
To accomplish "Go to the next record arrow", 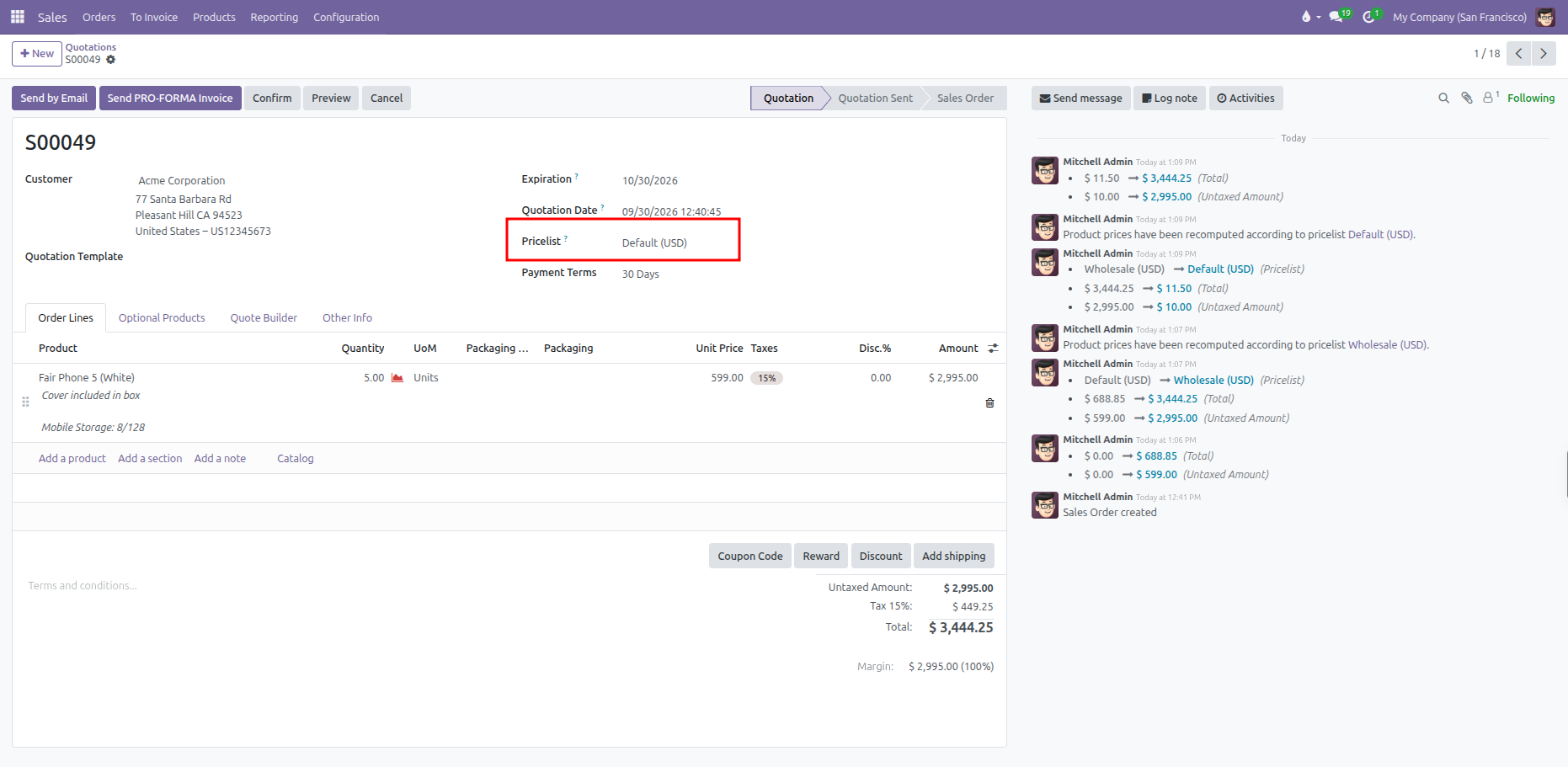I will pos(1544,53).
